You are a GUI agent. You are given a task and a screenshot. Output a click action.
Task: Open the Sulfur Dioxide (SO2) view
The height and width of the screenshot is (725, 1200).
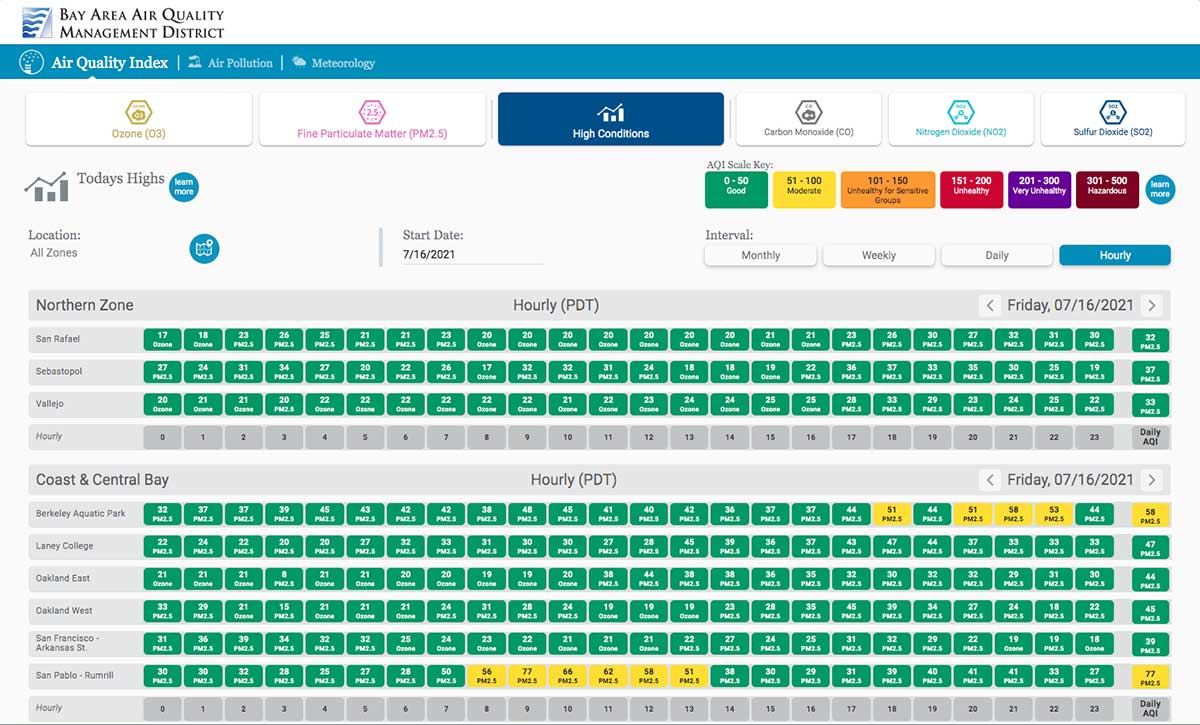click(x=1113, y=119)
